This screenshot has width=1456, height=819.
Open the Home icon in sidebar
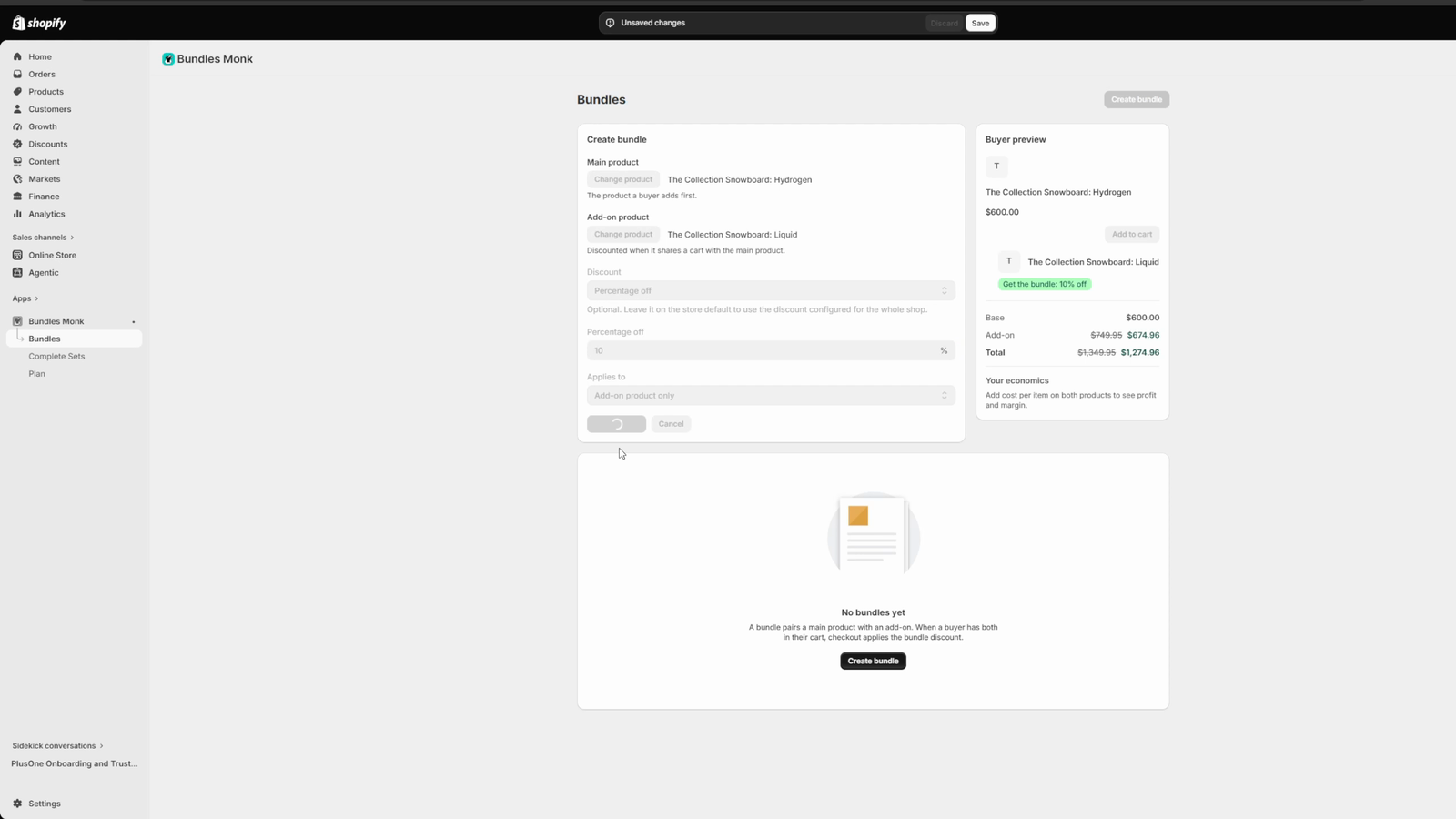point(17,56)
